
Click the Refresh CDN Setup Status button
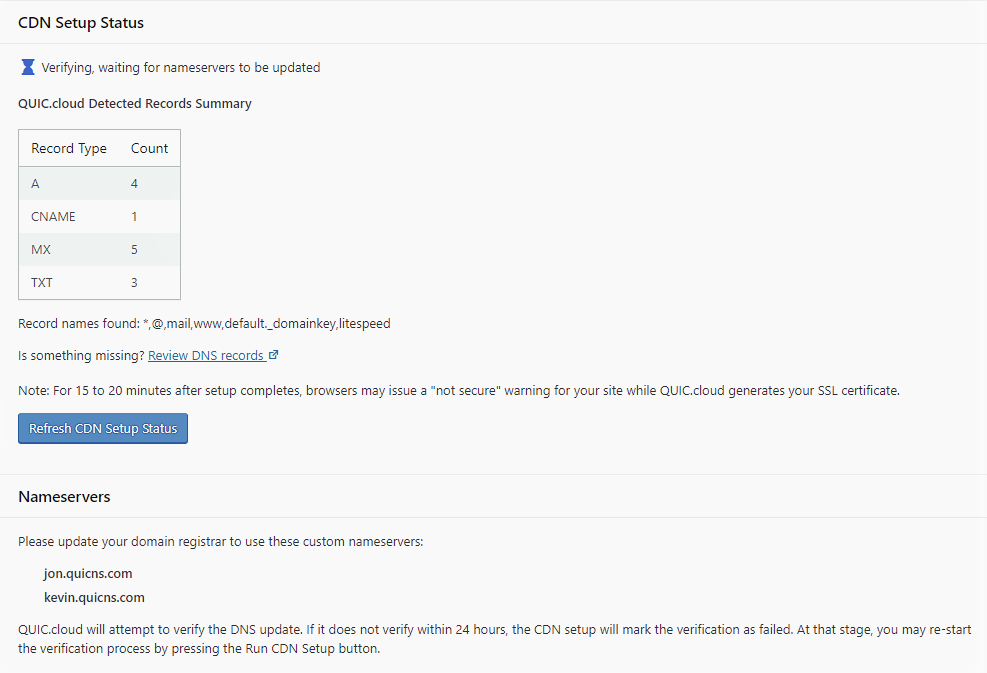coord(103,428)
